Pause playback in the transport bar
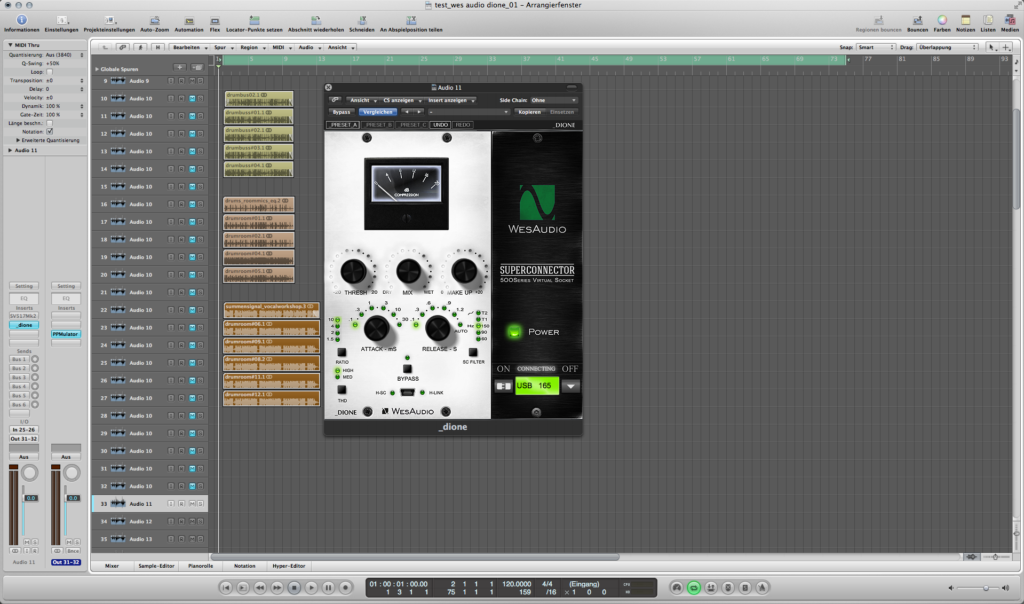Viewport: 1024px width, 604px height. pyautogui.click(x=328, y=588)
